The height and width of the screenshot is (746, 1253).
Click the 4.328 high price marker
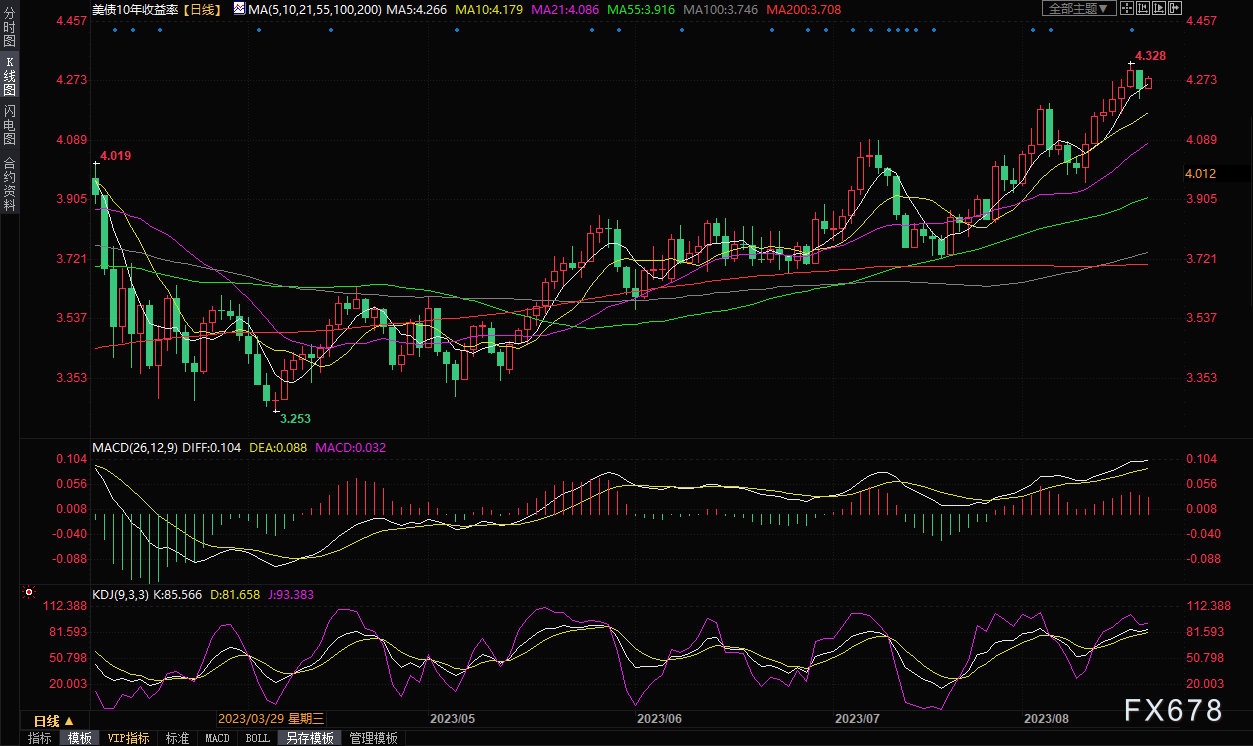1151,56
